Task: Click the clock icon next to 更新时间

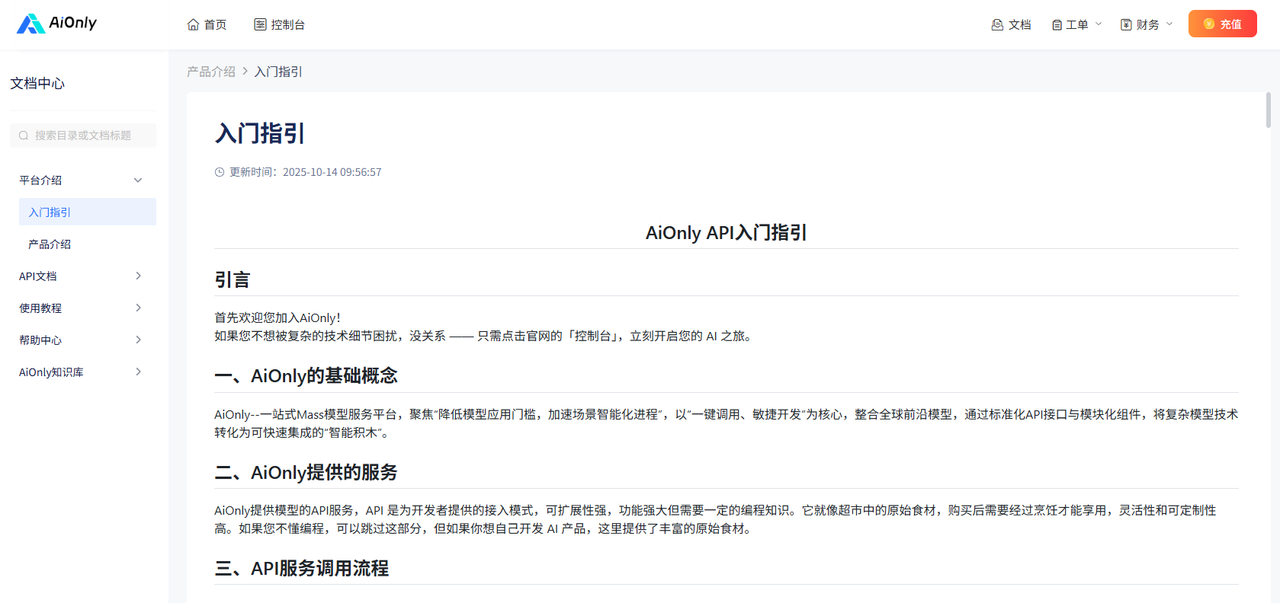Action: [220, 172]
